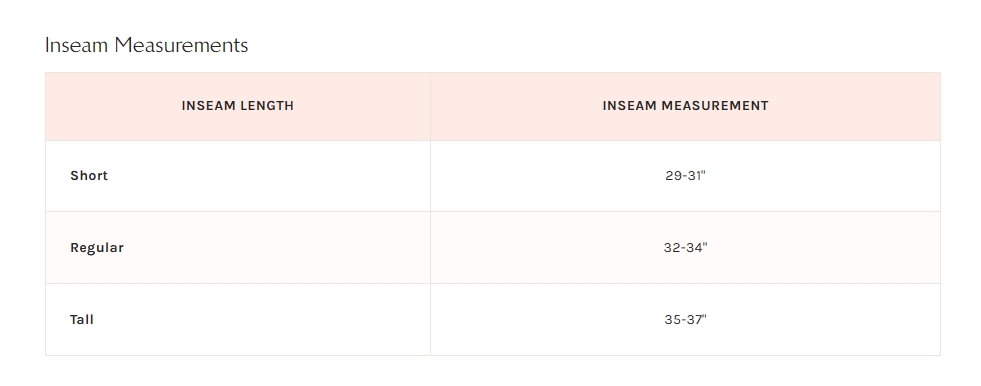Screen dimensions: 981x386
Task: Select the 29-31" measurement cell
Action: coord(685,176)
